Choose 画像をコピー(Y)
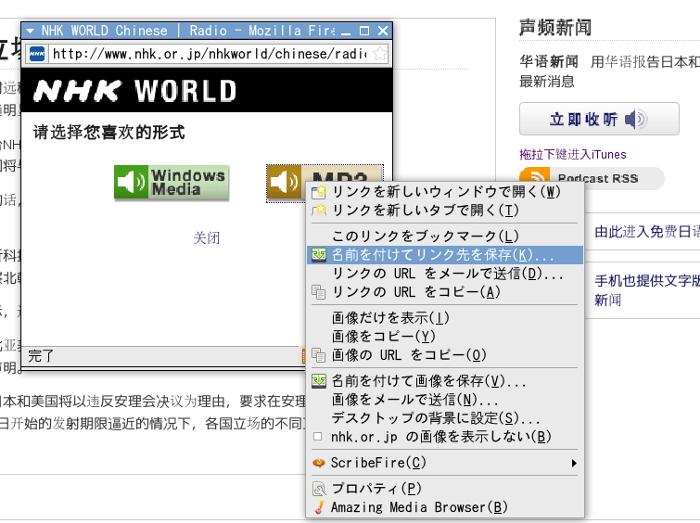 tap(445, 336)
